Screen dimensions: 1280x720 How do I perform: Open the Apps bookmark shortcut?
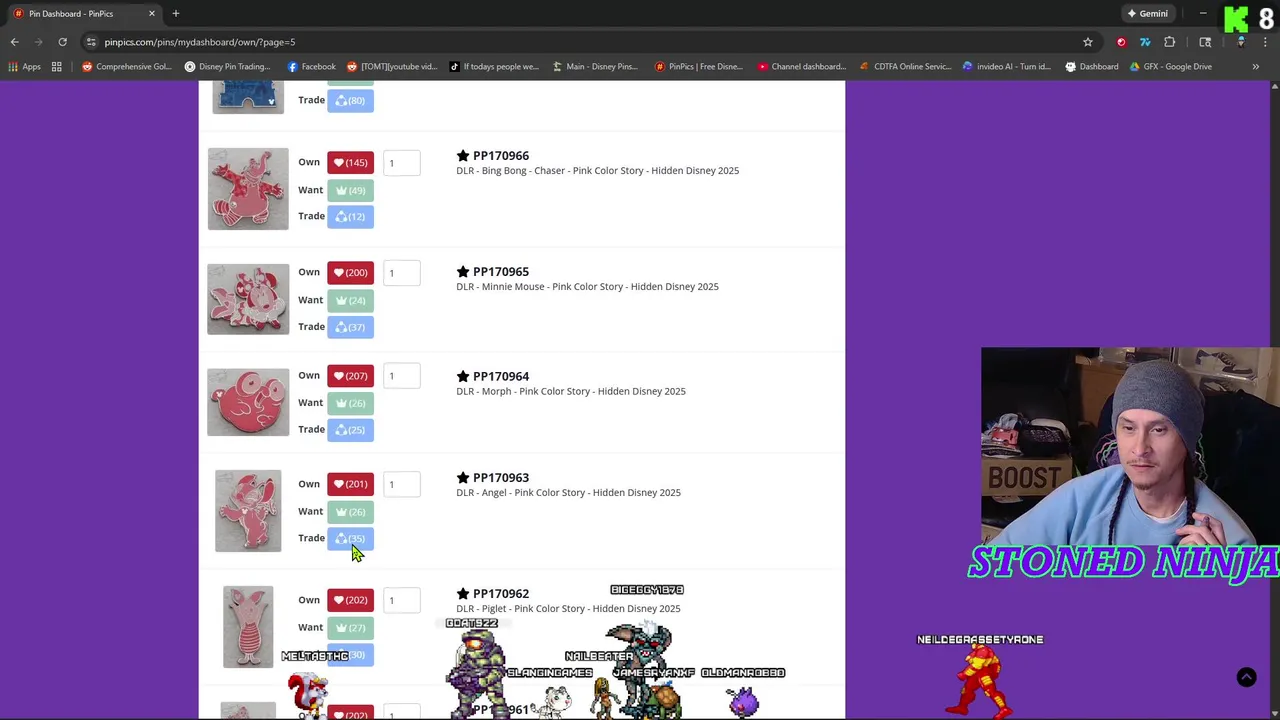[25, 67]
